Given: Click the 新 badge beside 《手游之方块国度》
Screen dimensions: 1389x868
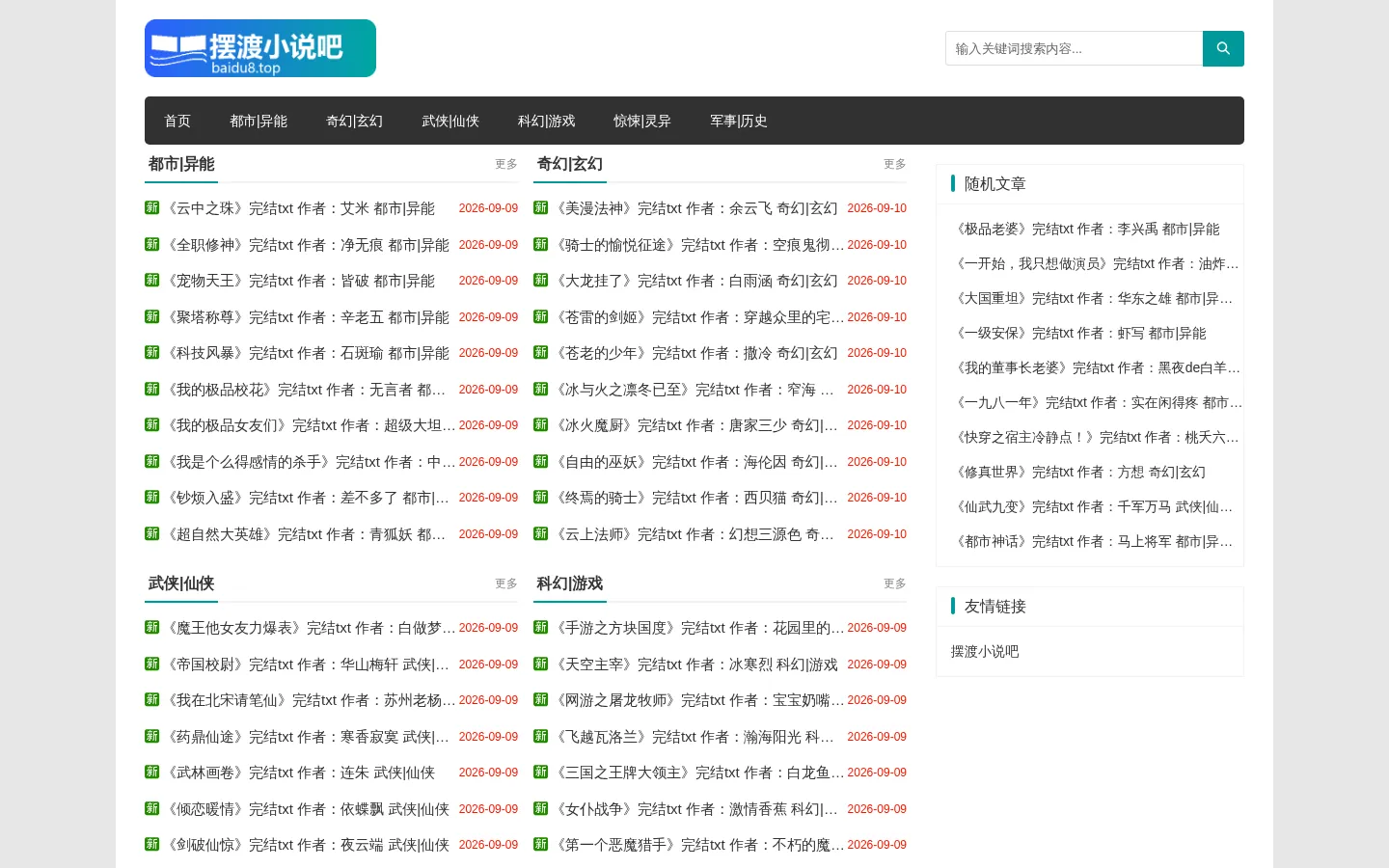Looking at the screenshot, I should point(541,628).
